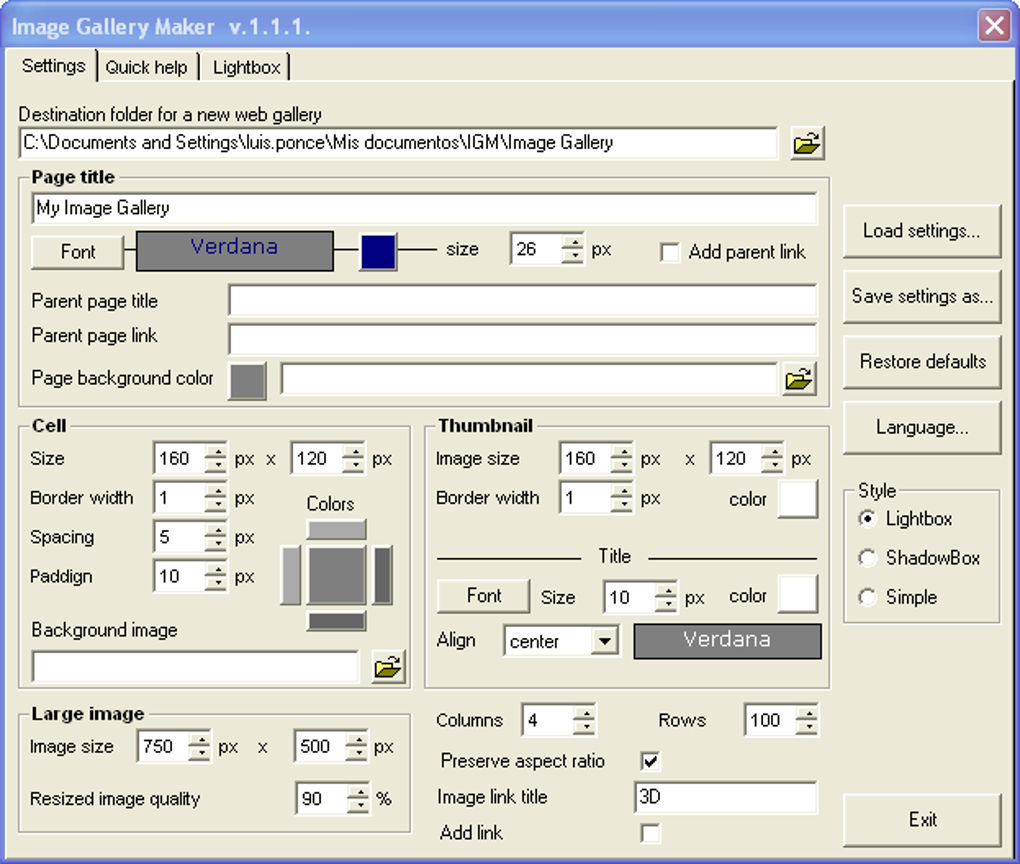The width and height of the screenshot is (1020, 864).
Task: Open the Lightbox tab
Action: tap(245, 66)
